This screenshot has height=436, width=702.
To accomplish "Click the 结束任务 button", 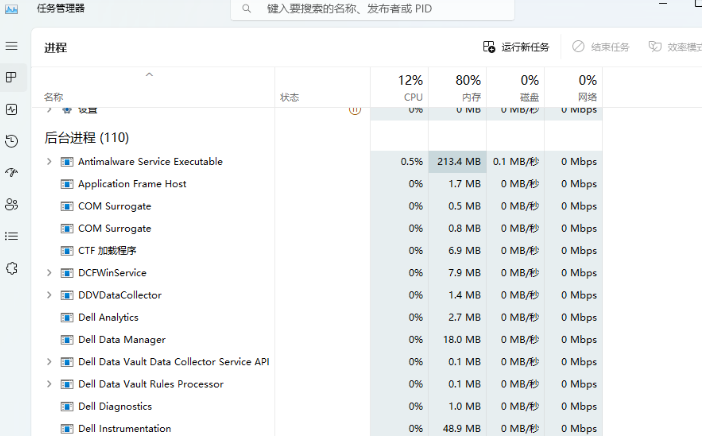I will coord(601,47).
